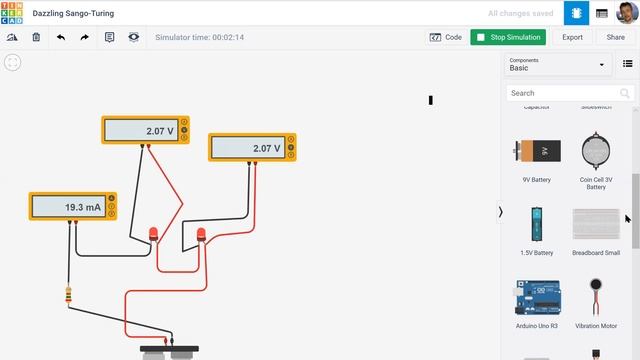Stop the running simulation
This screenshot has width=640, height=360.
pyautogui.click(x=508, y=37)
